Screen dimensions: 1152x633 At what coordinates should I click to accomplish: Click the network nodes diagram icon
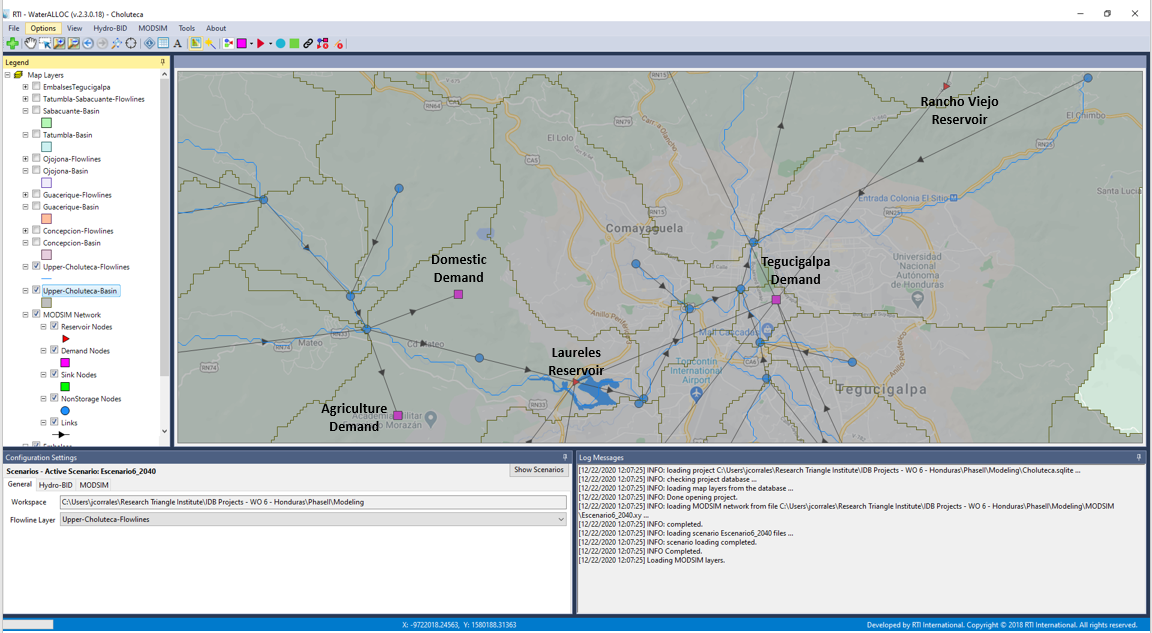(x=229, y=43)
